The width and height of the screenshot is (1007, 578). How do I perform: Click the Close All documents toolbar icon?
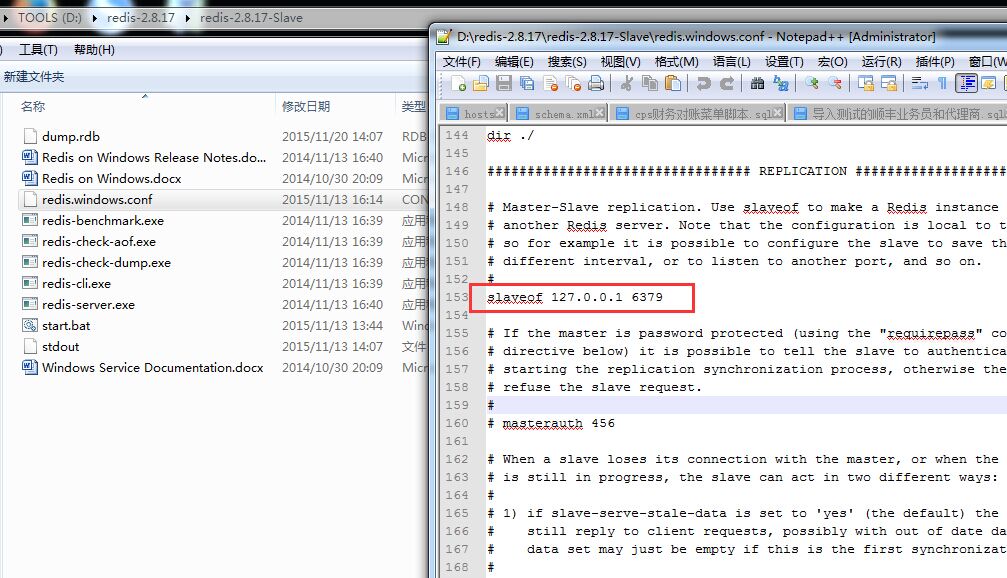tap(574, 83)
